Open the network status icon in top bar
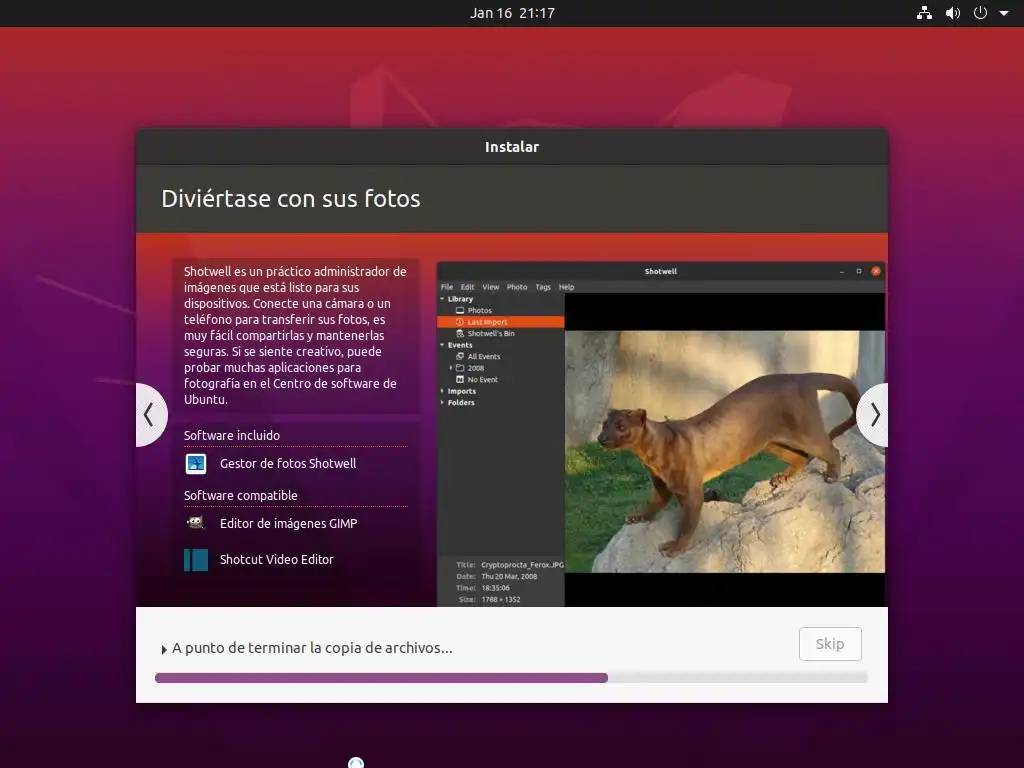Image resolution: width=1024 pixels, height=768 pixels. click(x=924, y=13)
